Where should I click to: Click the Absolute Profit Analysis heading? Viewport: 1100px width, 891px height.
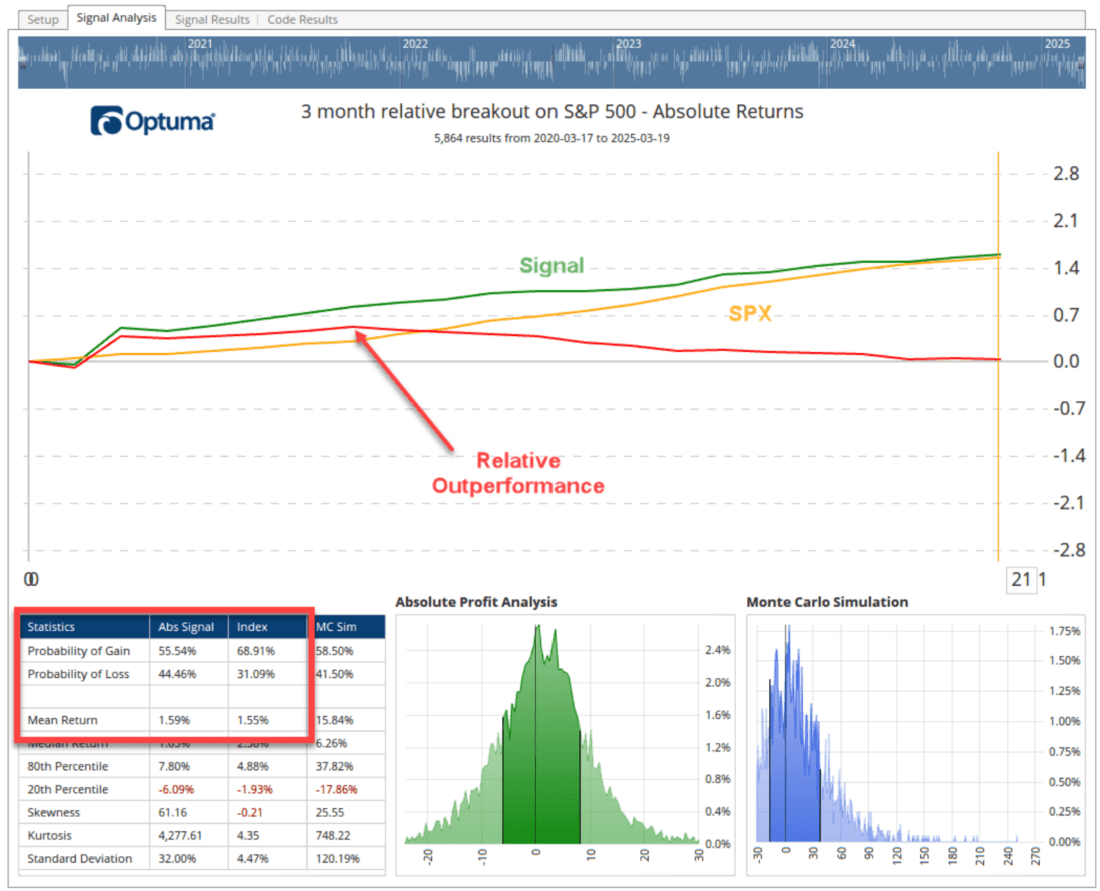[476, 602]
